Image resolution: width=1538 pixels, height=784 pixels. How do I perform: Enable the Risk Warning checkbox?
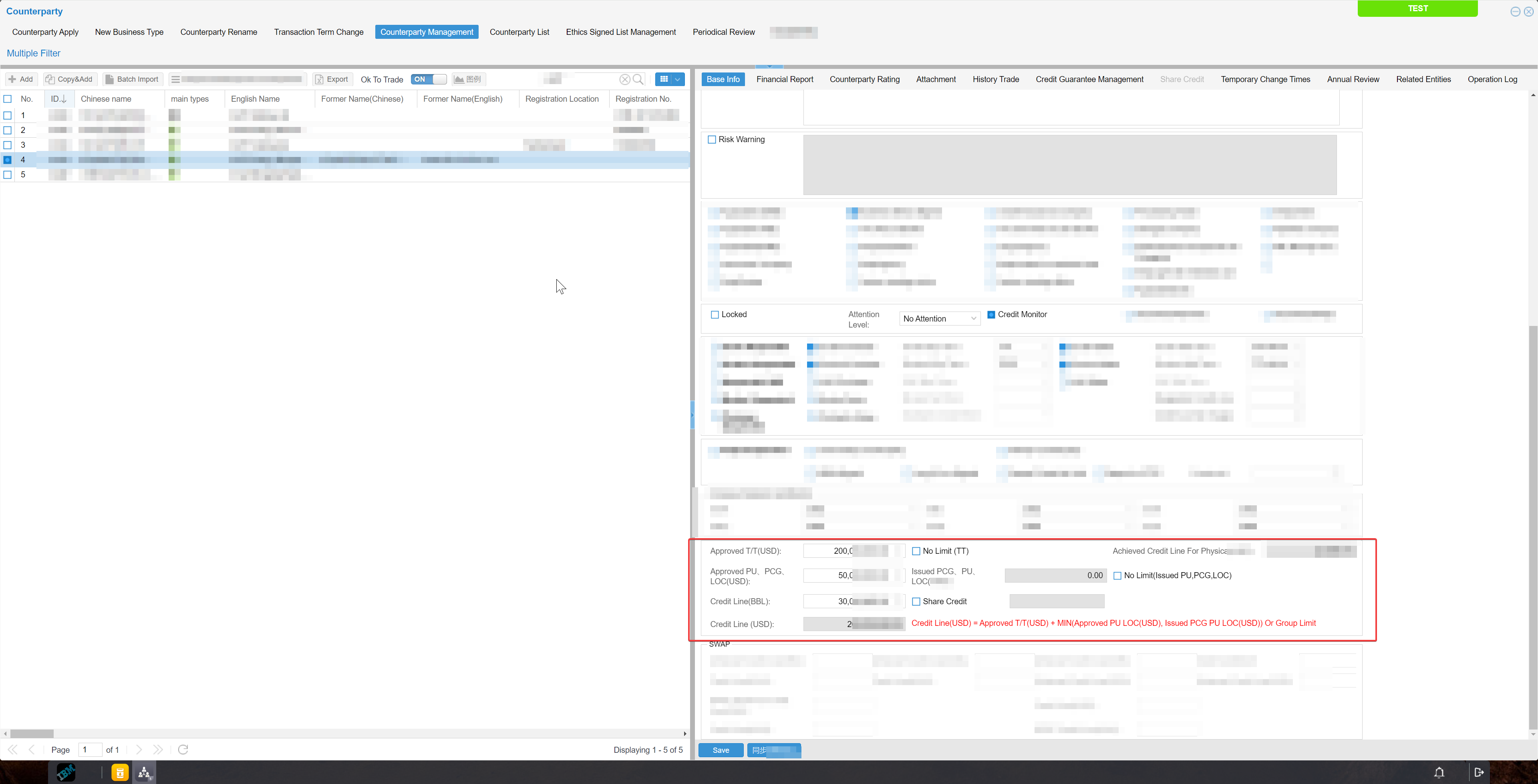[712, 140]
